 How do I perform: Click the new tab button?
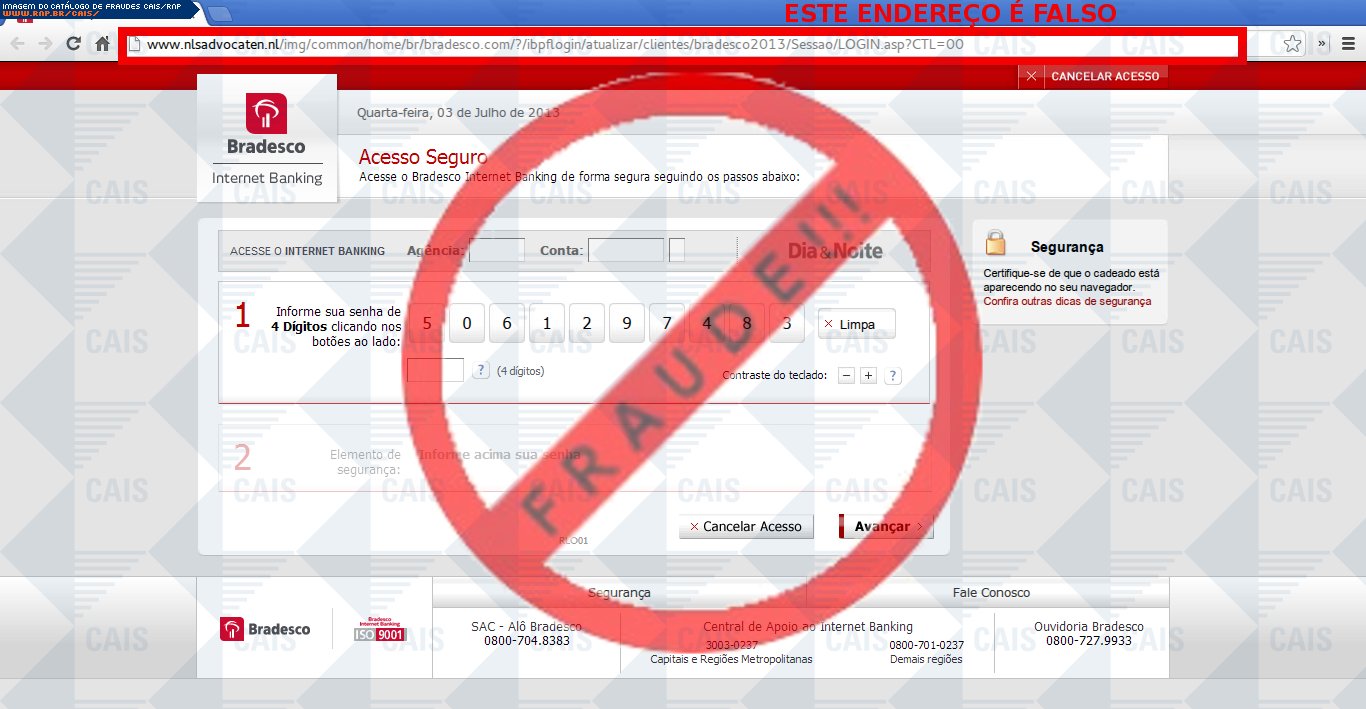tap(220, 14)
